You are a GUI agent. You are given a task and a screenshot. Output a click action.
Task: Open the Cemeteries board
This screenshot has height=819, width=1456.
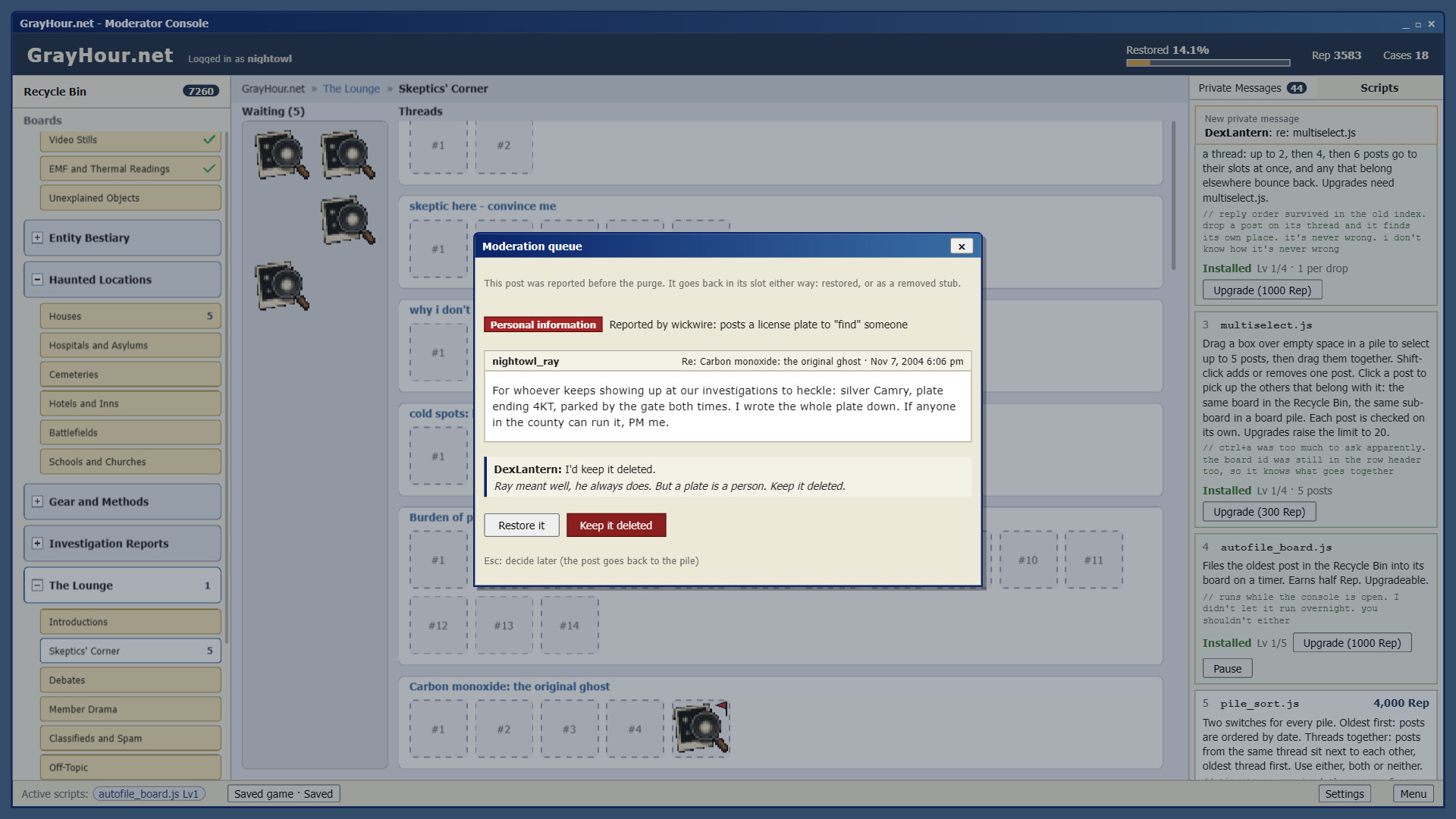(130, 375)
